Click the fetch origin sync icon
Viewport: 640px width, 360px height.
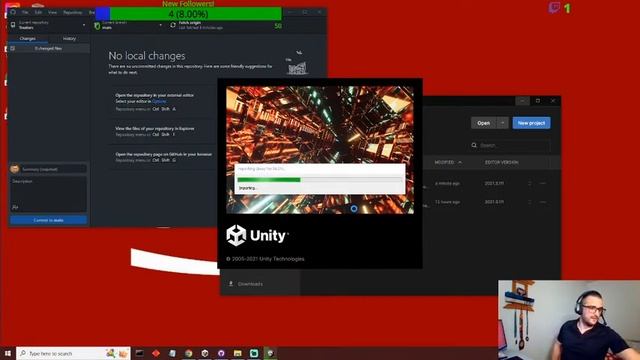173,25
